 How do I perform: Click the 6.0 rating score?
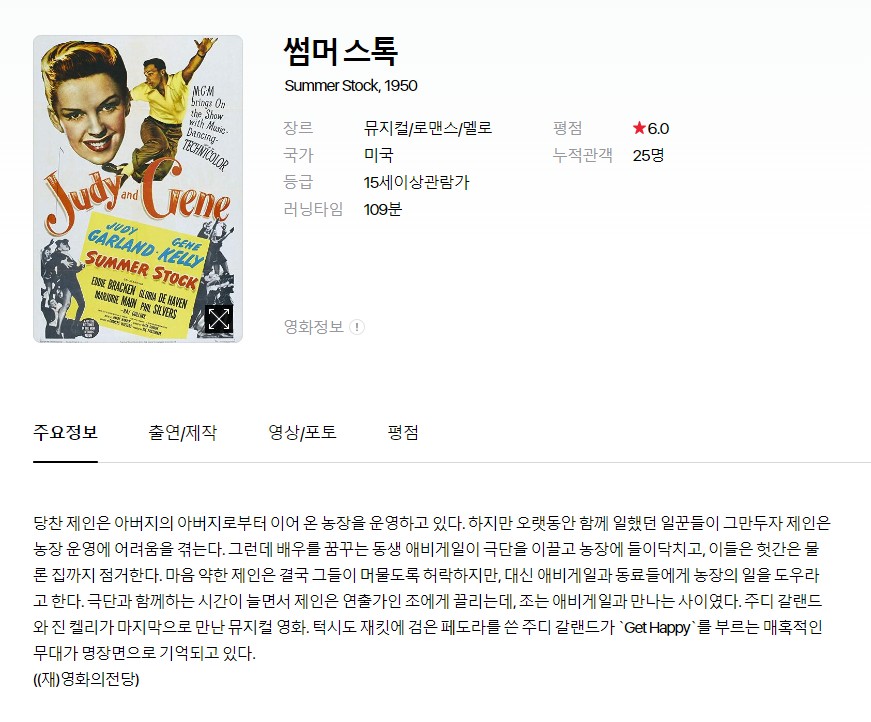(x=658, y=128)
